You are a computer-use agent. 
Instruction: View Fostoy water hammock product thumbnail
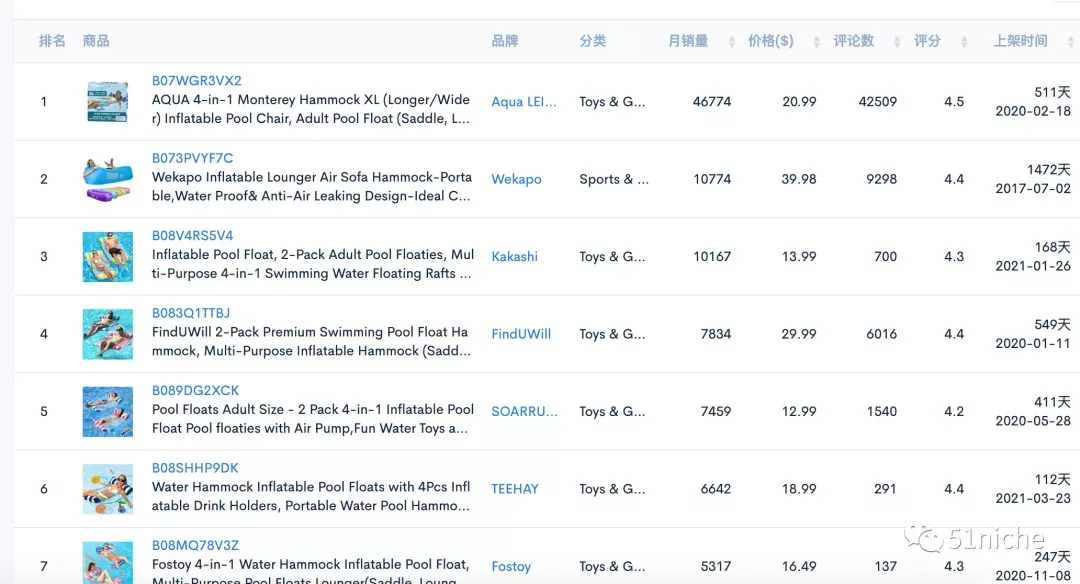pos(107,563)
